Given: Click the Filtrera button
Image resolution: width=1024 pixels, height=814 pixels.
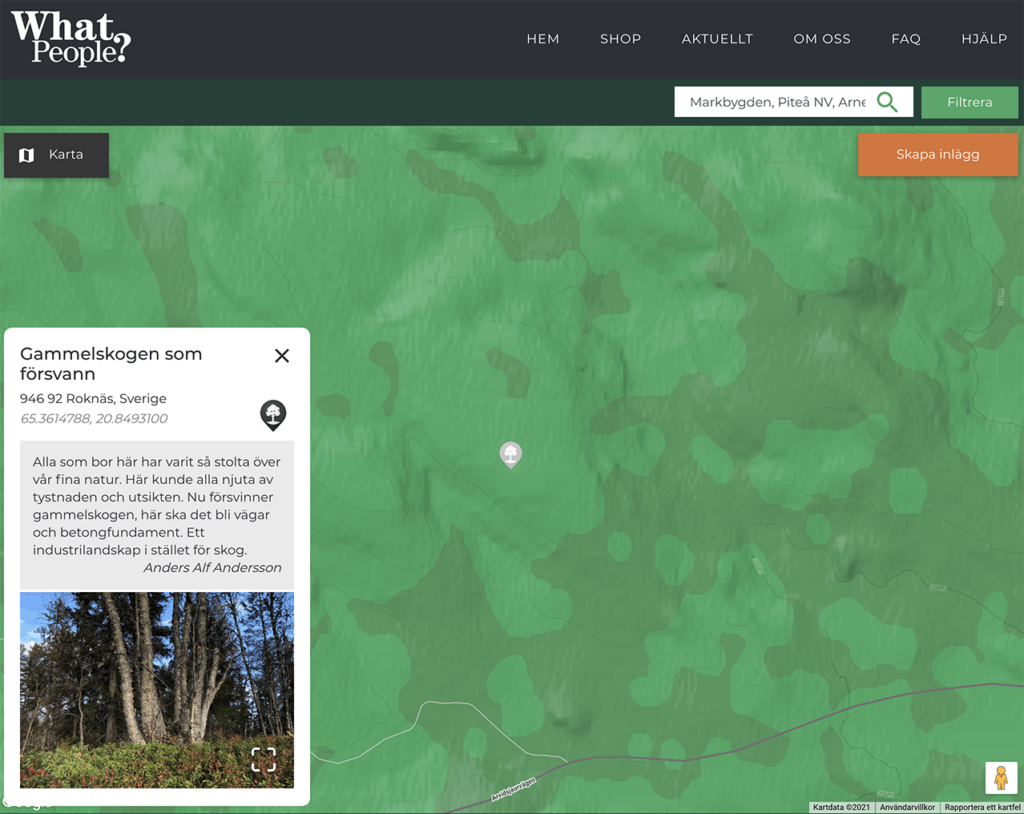Looking at the screenshot, I should pyautogui.click(x=969, y=103).
